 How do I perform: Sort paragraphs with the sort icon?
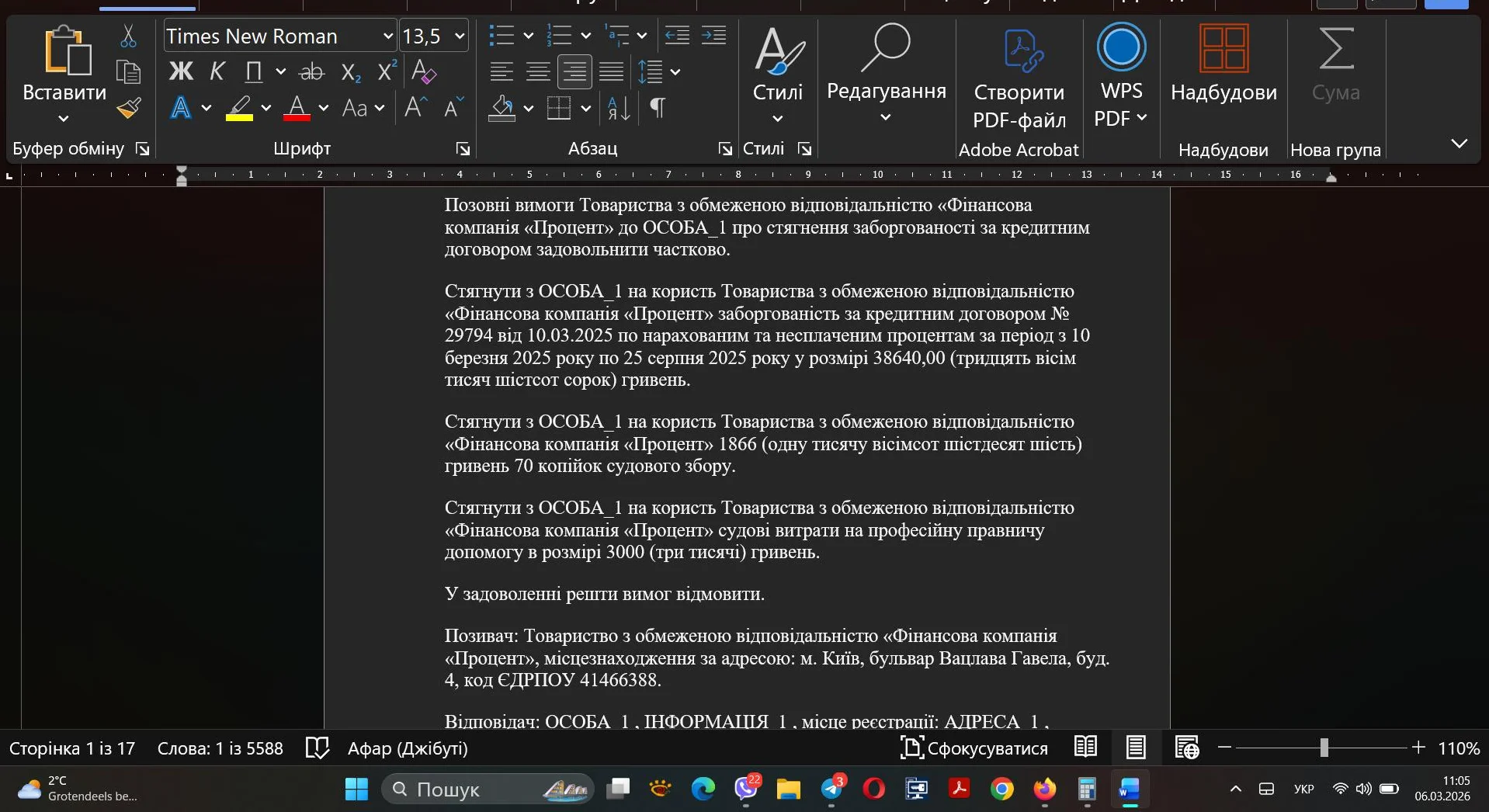click(x=616, y=108)
